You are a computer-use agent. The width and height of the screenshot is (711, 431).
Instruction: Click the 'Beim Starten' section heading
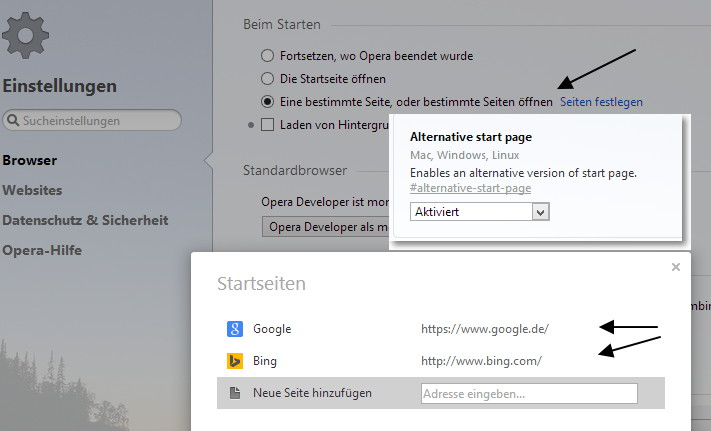[x=282, y=24]
